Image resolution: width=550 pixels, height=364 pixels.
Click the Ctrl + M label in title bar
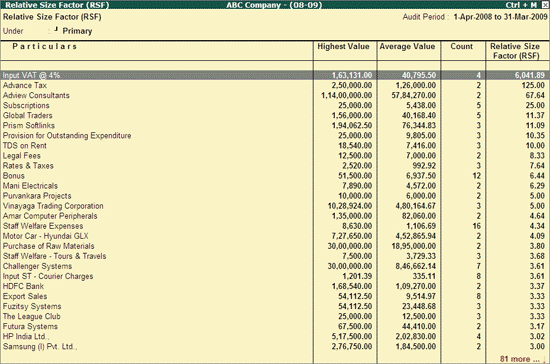(521, 5)
